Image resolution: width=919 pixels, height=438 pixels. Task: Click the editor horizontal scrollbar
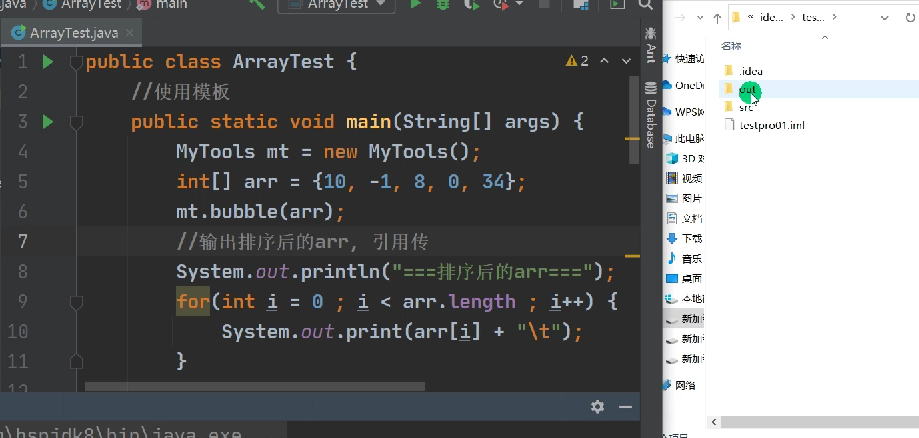click(254, 387)
